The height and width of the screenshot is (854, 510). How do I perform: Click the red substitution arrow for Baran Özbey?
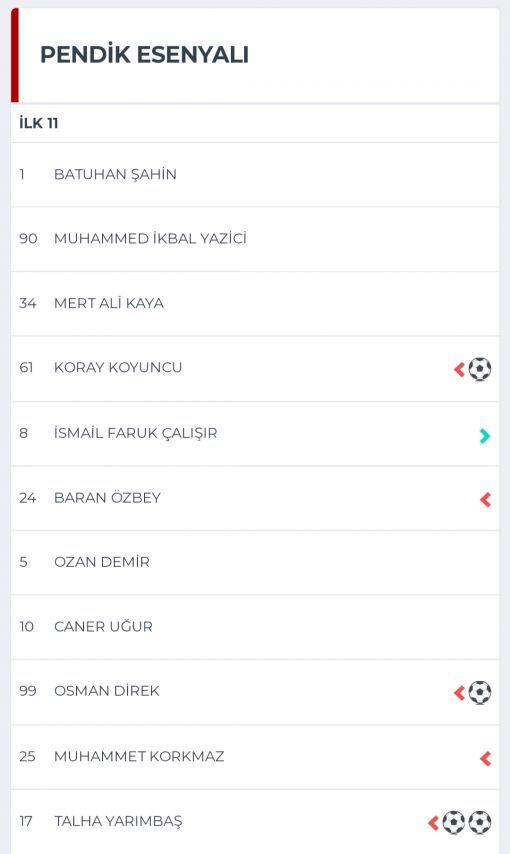(x=485, y=499)
